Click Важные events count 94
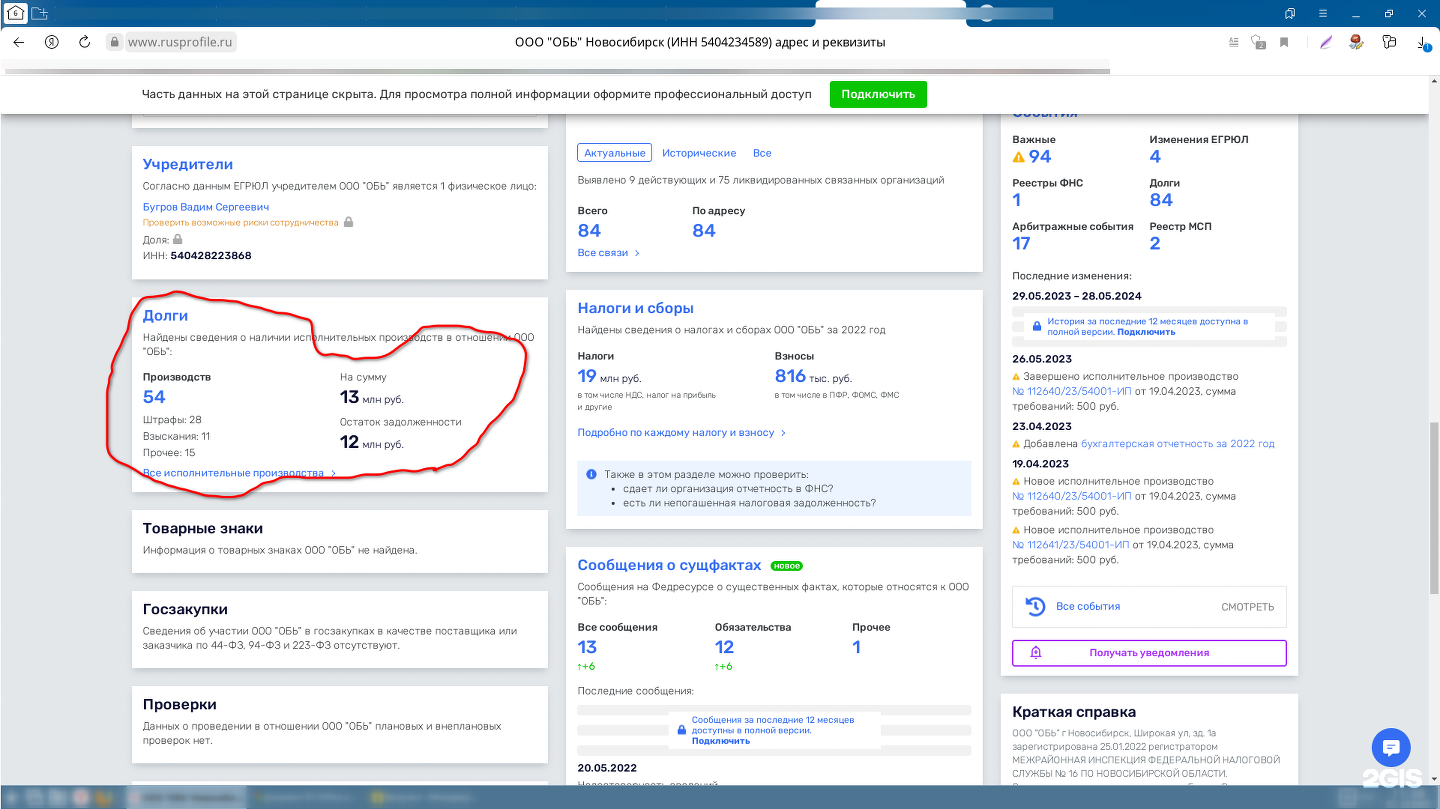The width and height of the screenshot is (1440, 809). (1040, 157)
